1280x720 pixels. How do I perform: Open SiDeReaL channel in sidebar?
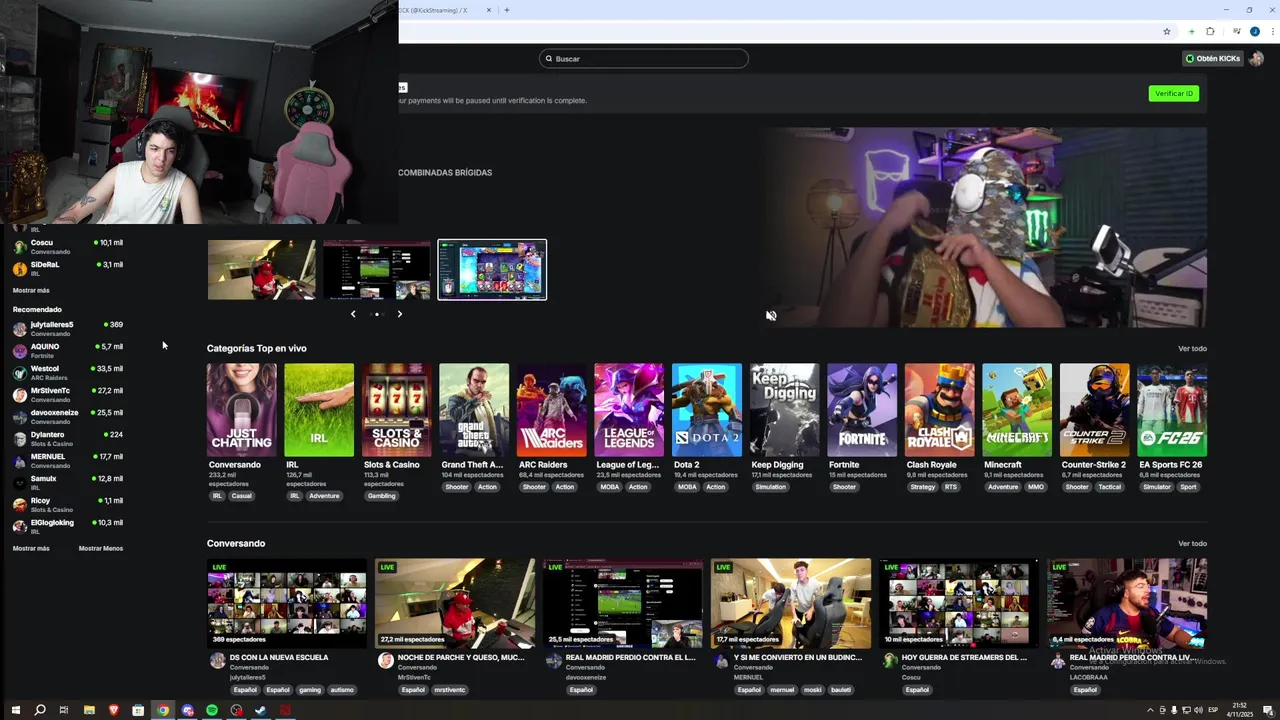click(x=68, y=268)
